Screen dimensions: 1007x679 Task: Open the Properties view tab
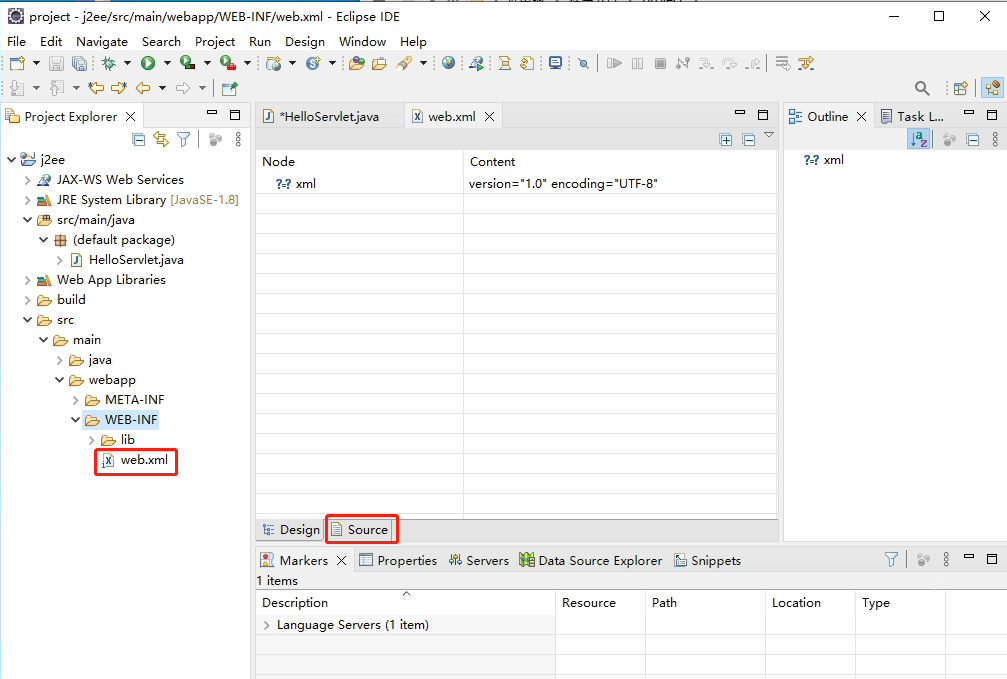(x=398, y=560)
